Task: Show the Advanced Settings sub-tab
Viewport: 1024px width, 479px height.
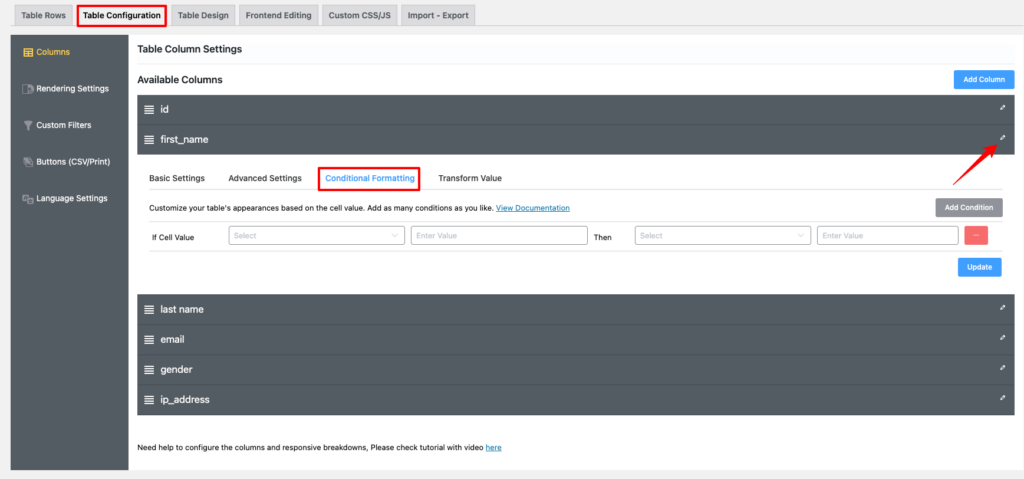Action: click(x=265, y=178)
